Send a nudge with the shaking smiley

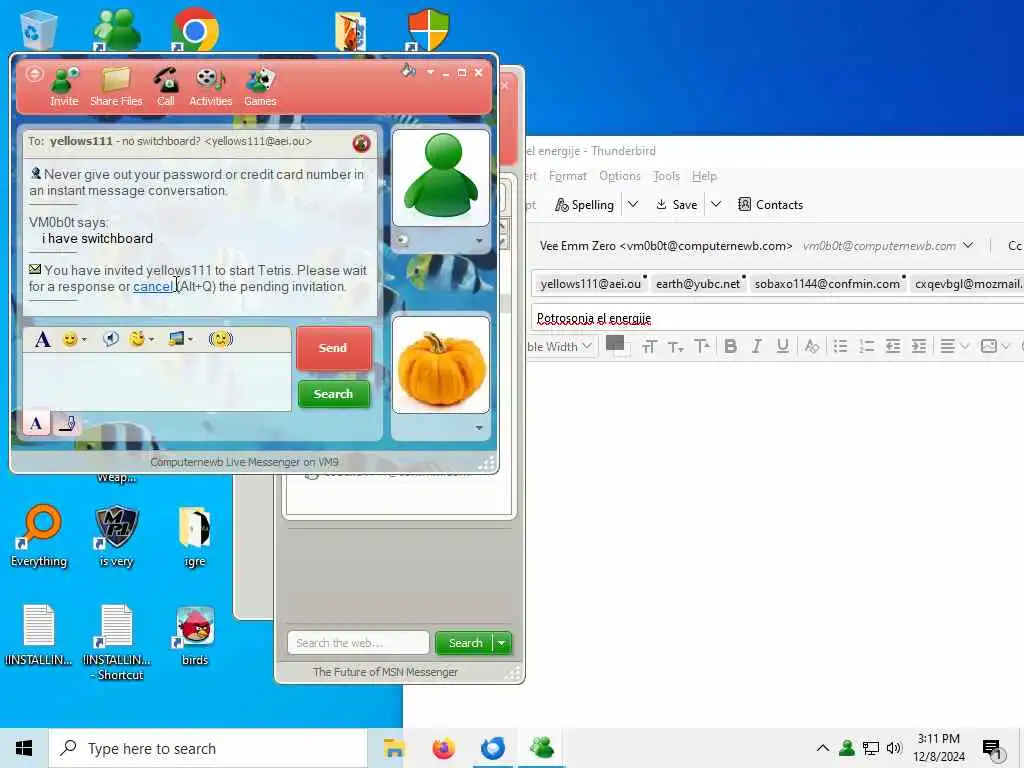(221, 339)
